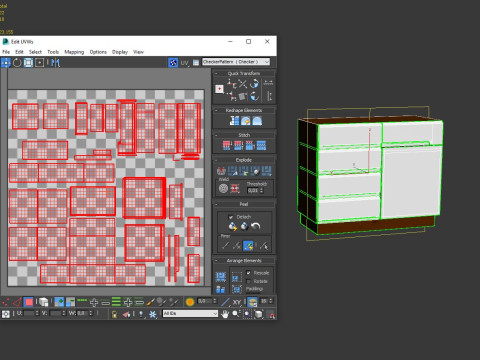Collapse the Quick Transform rollout
Image resolution: width=480 pixels, height=360 pixels.
point(244,73)
